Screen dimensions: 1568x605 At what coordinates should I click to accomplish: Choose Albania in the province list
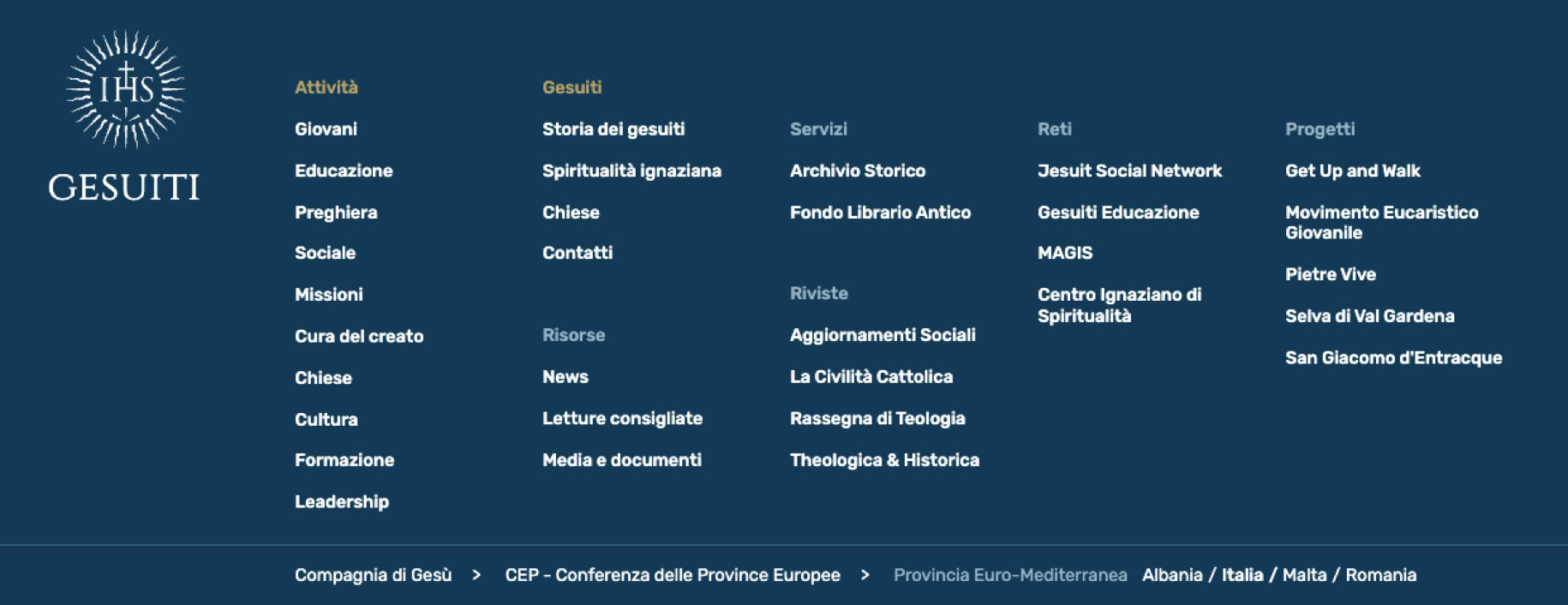point(1171,575)
